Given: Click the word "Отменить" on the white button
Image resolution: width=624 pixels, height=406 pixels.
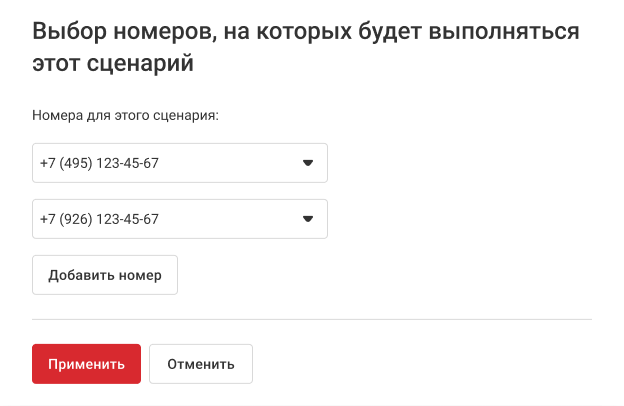Looking at the screenshot, I should click(x=201, y=364).
